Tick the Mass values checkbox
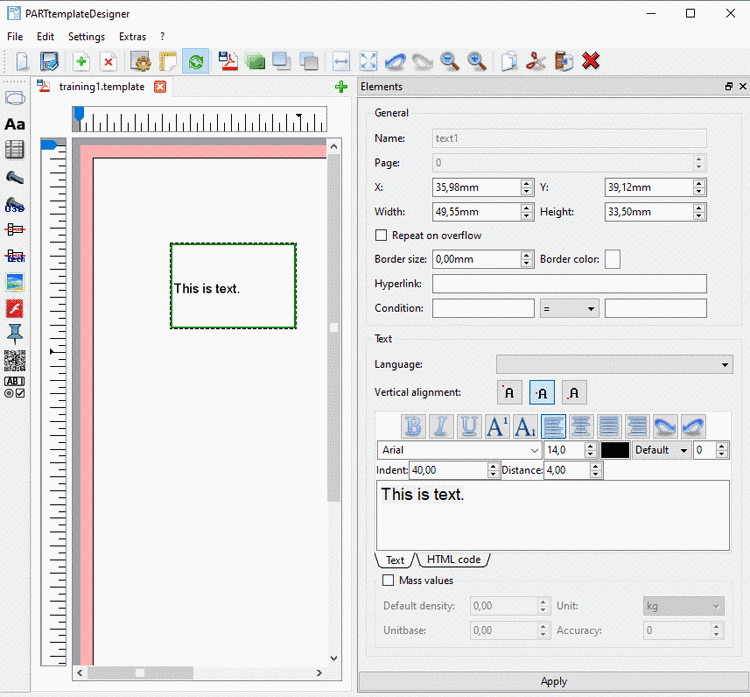 tap(388, 580)
